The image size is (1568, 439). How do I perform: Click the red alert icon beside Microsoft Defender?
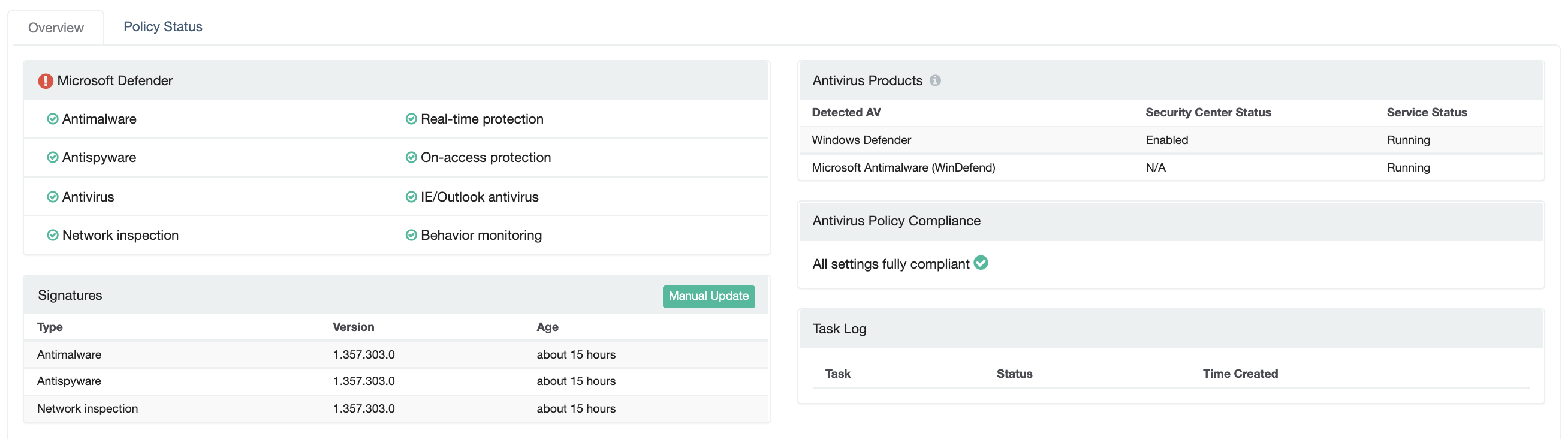pyautogui.click(x=46, y=81)
